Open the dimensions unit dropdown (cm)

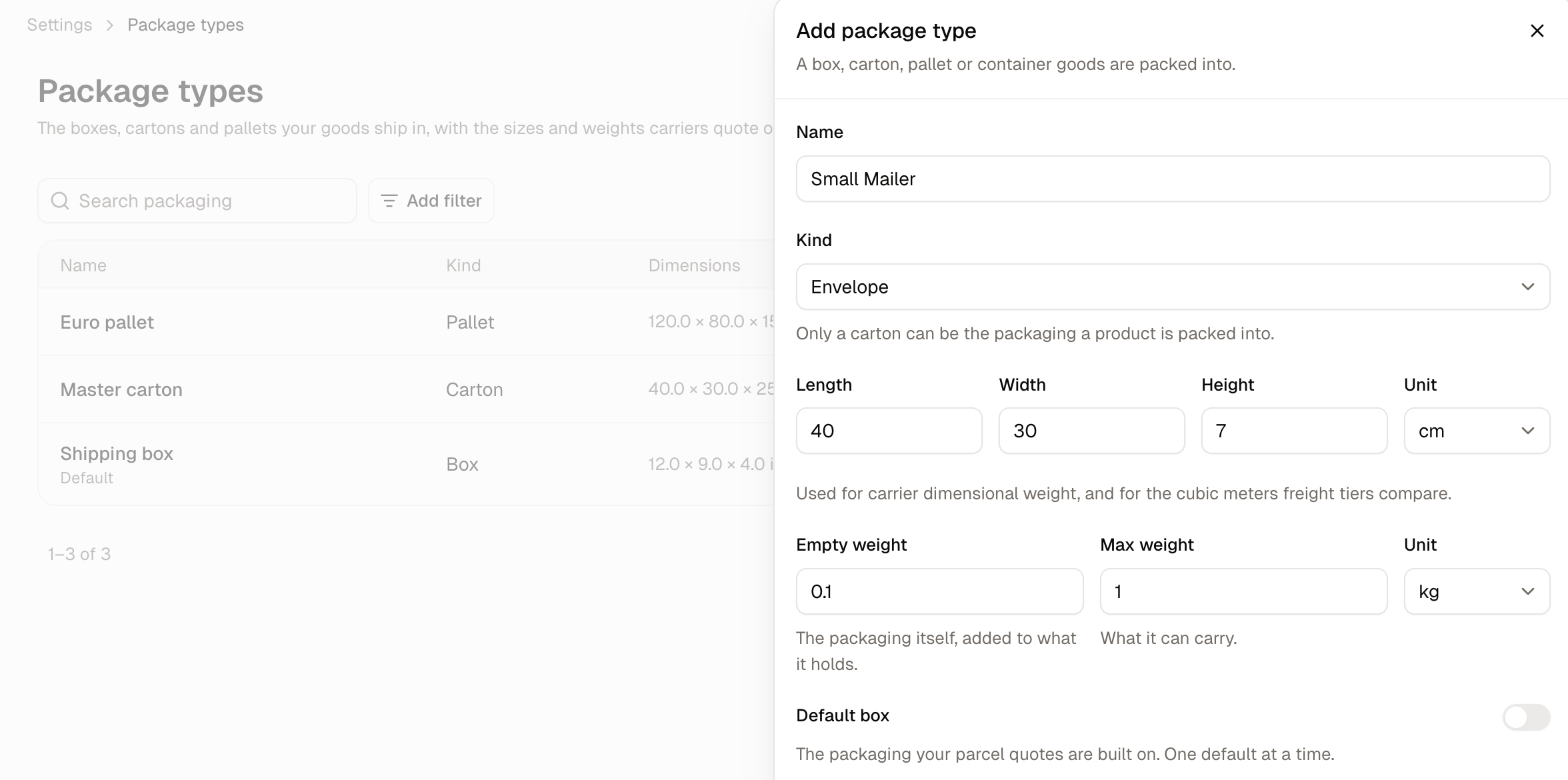[x=1477, y=431]
